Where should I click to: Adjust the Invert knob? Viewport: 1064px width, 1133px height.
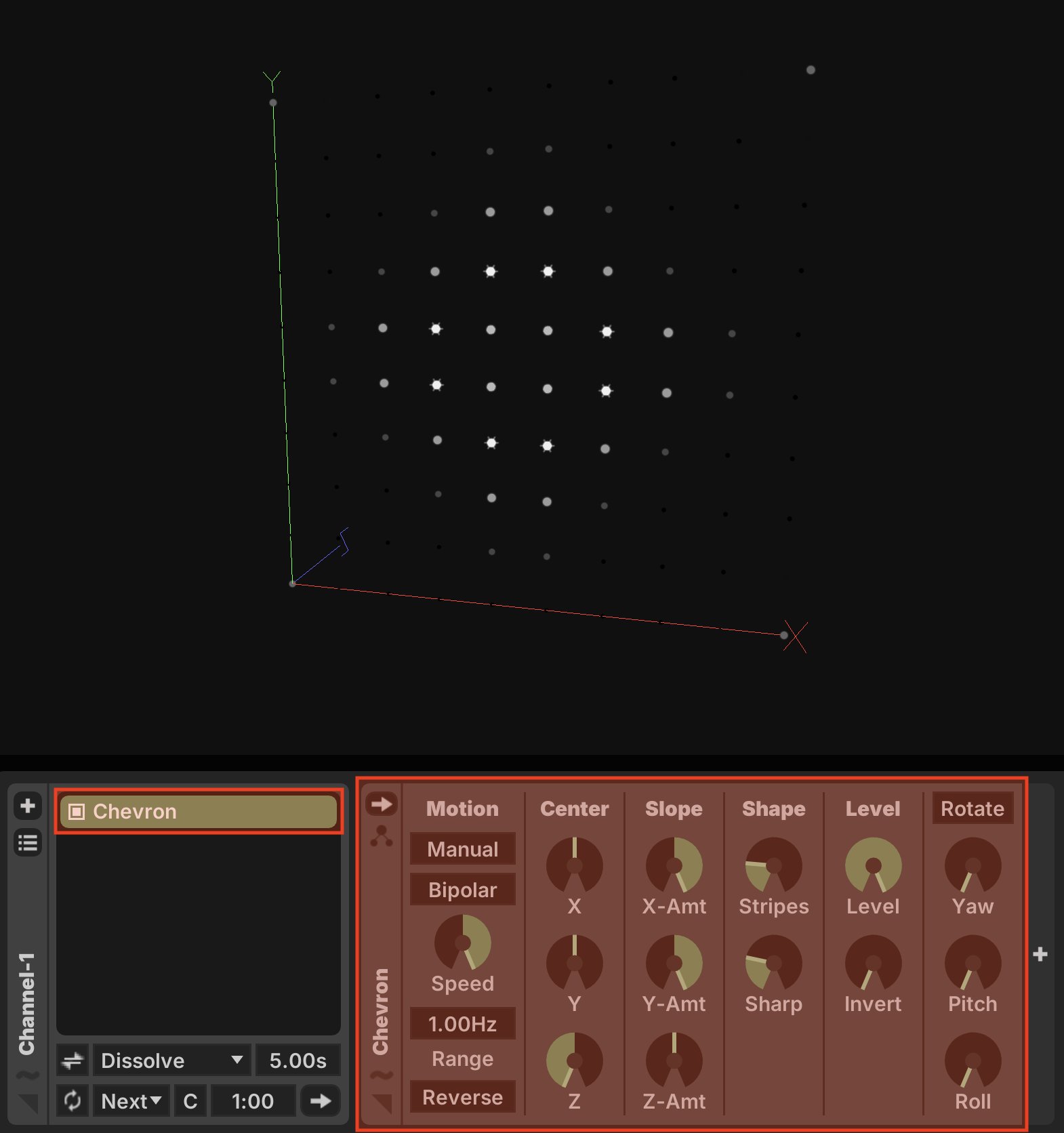(x=874, y=963)
